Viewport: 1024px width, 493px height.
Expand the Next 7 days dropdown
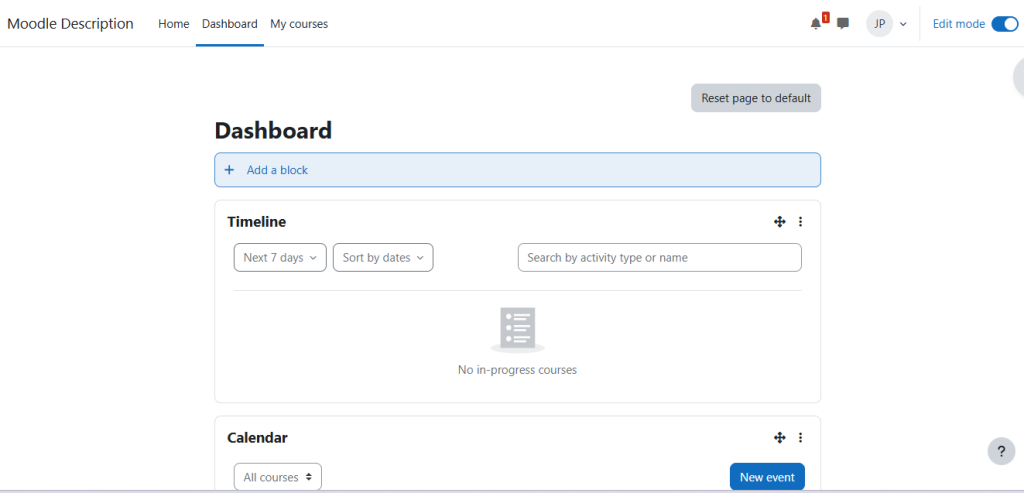point(280,258)
